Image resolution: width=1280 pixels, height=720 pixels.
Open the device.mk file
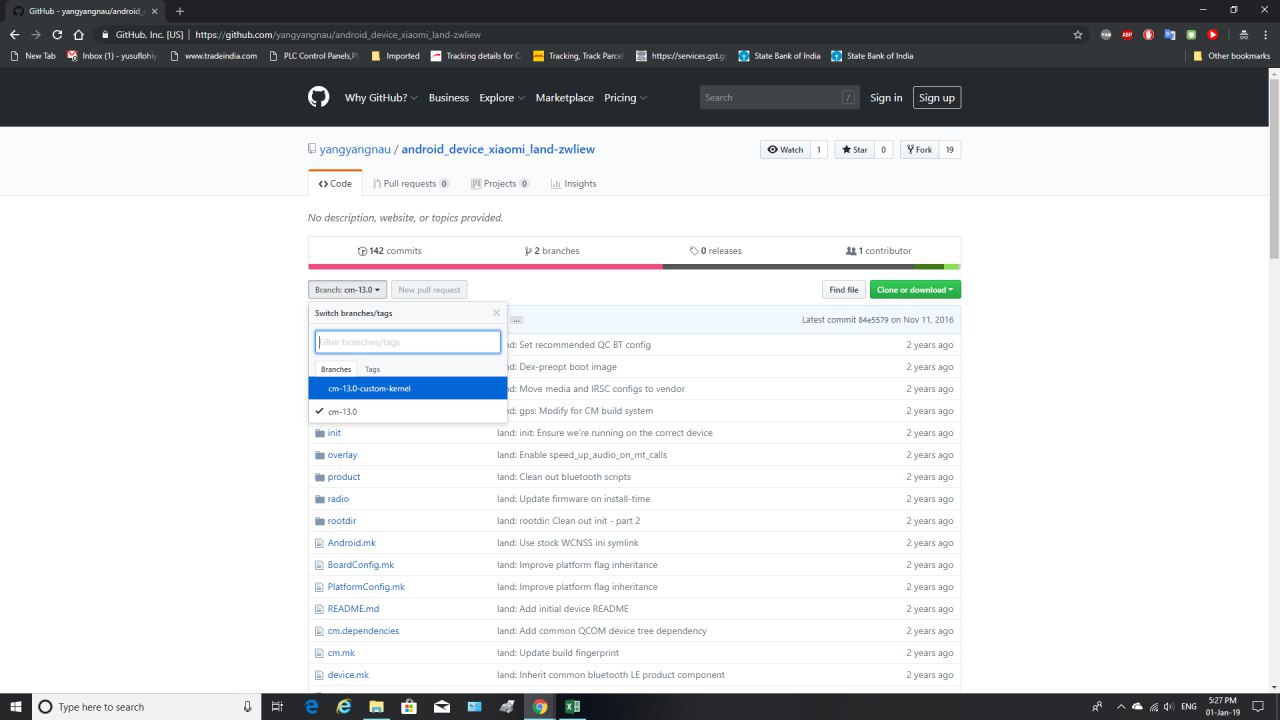click(348, 675)
